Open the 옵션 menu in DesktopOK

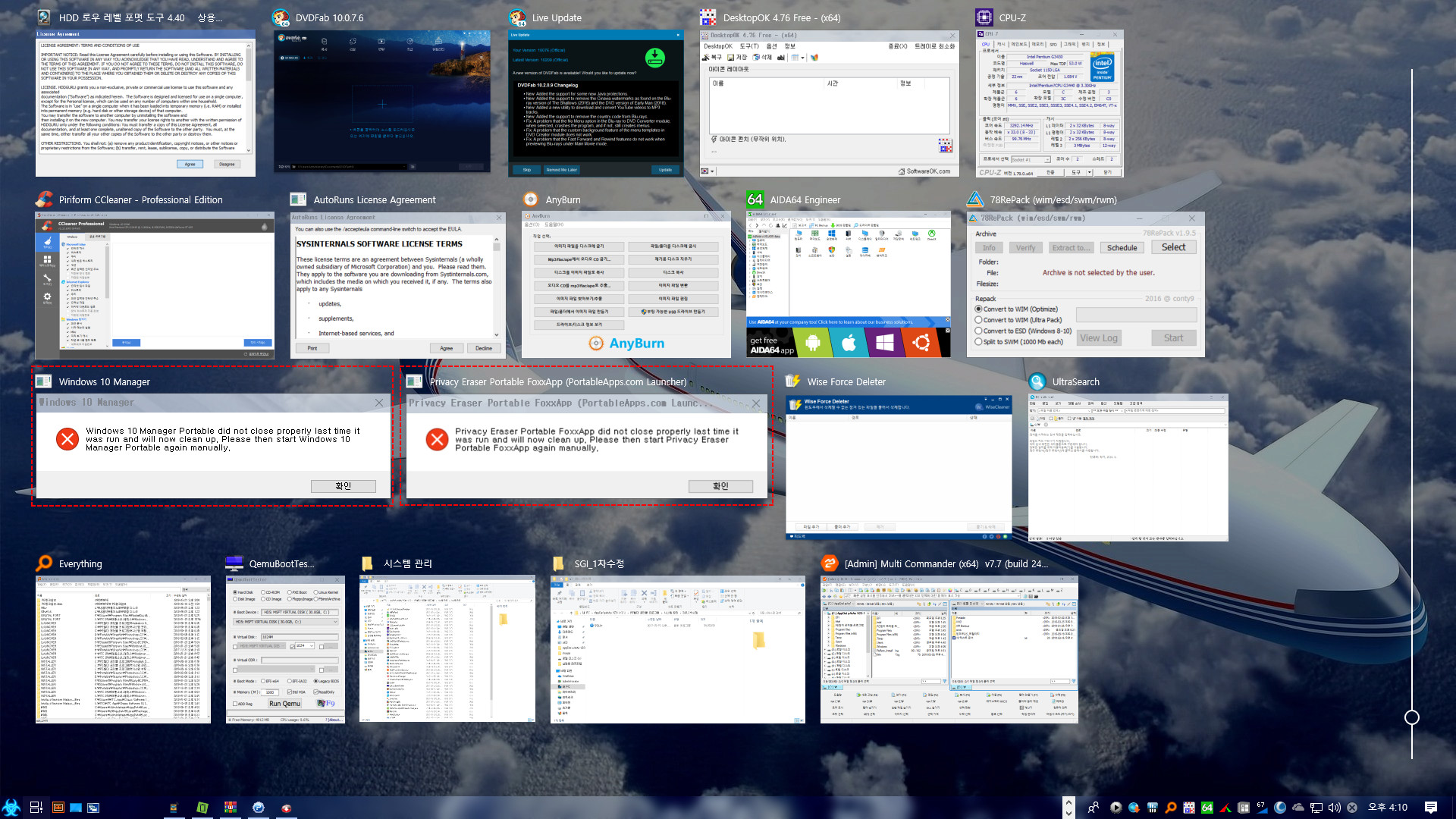pyautogui.click(x=771, y=46)
